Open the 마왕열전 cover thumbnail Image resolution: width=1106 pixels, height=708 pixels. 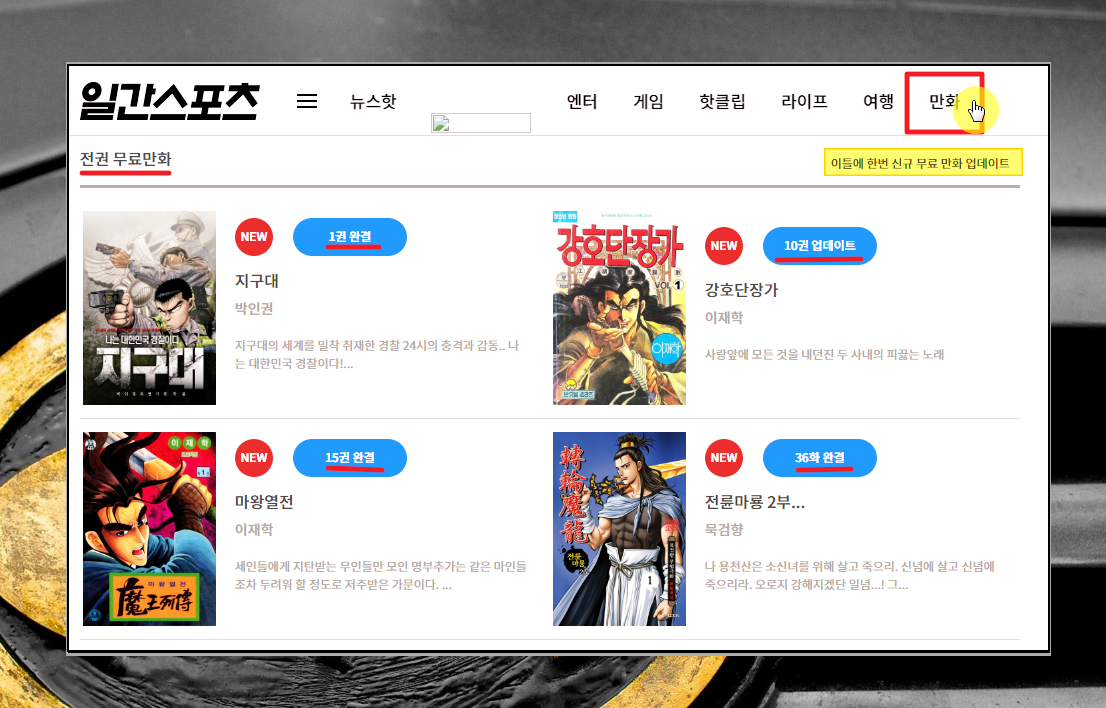point(150,529)
